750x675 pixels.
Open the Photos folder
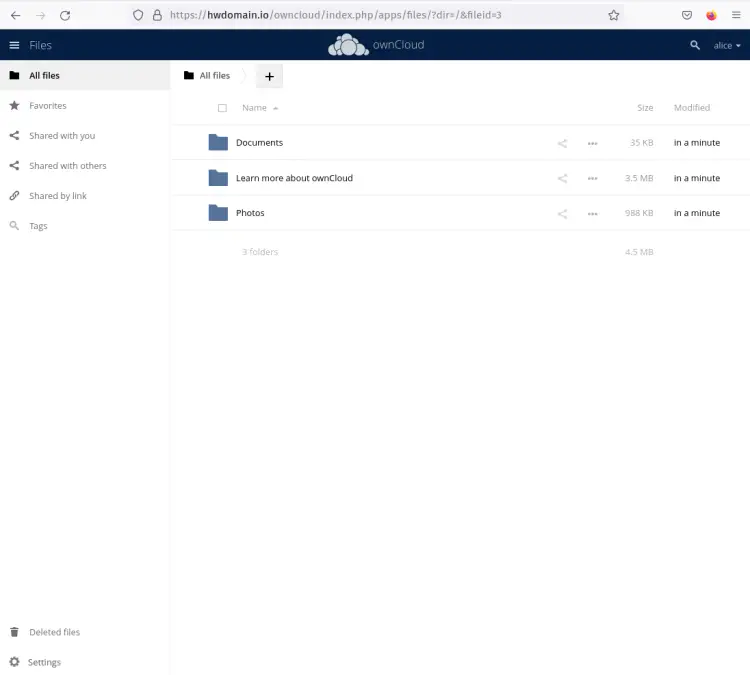pyautogui.click(x=250, y=213)
